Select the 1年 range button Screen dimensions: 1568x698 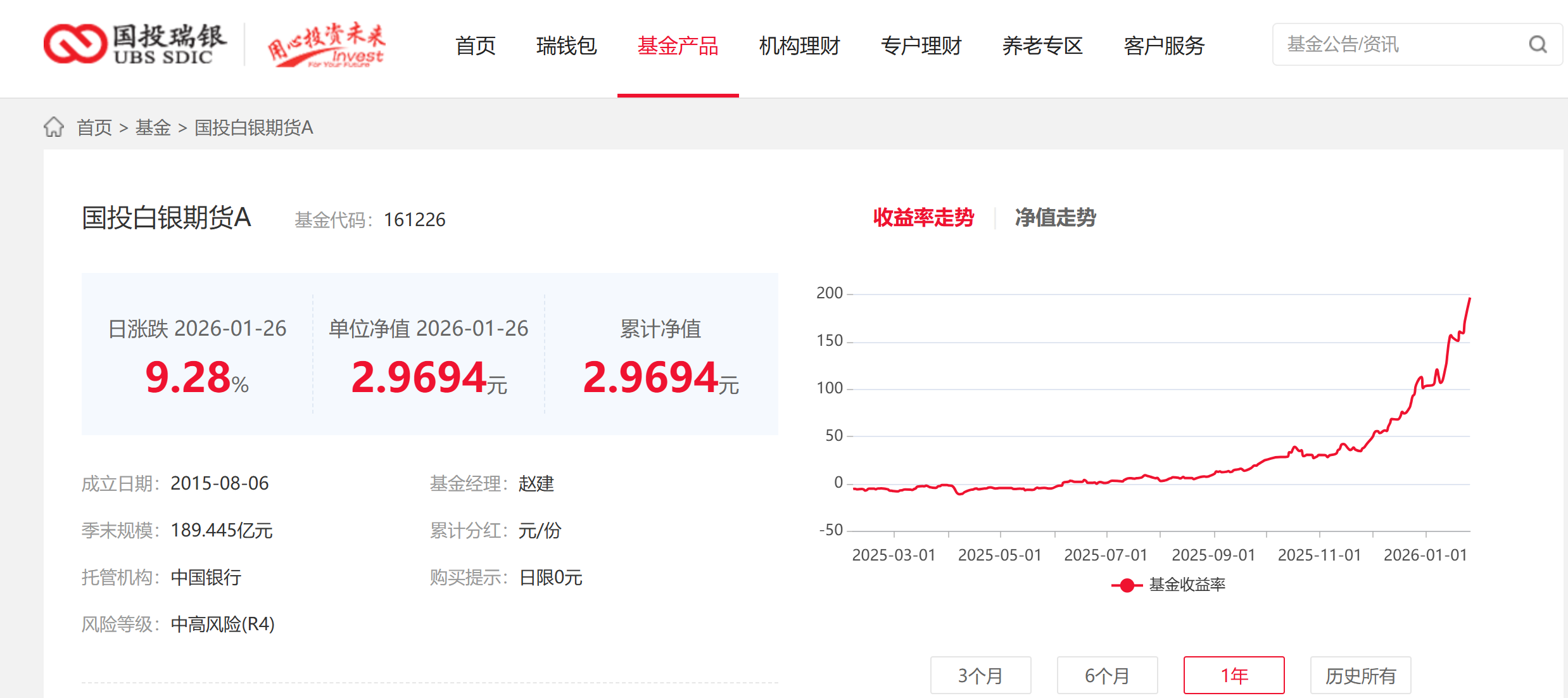(1234, 675)
